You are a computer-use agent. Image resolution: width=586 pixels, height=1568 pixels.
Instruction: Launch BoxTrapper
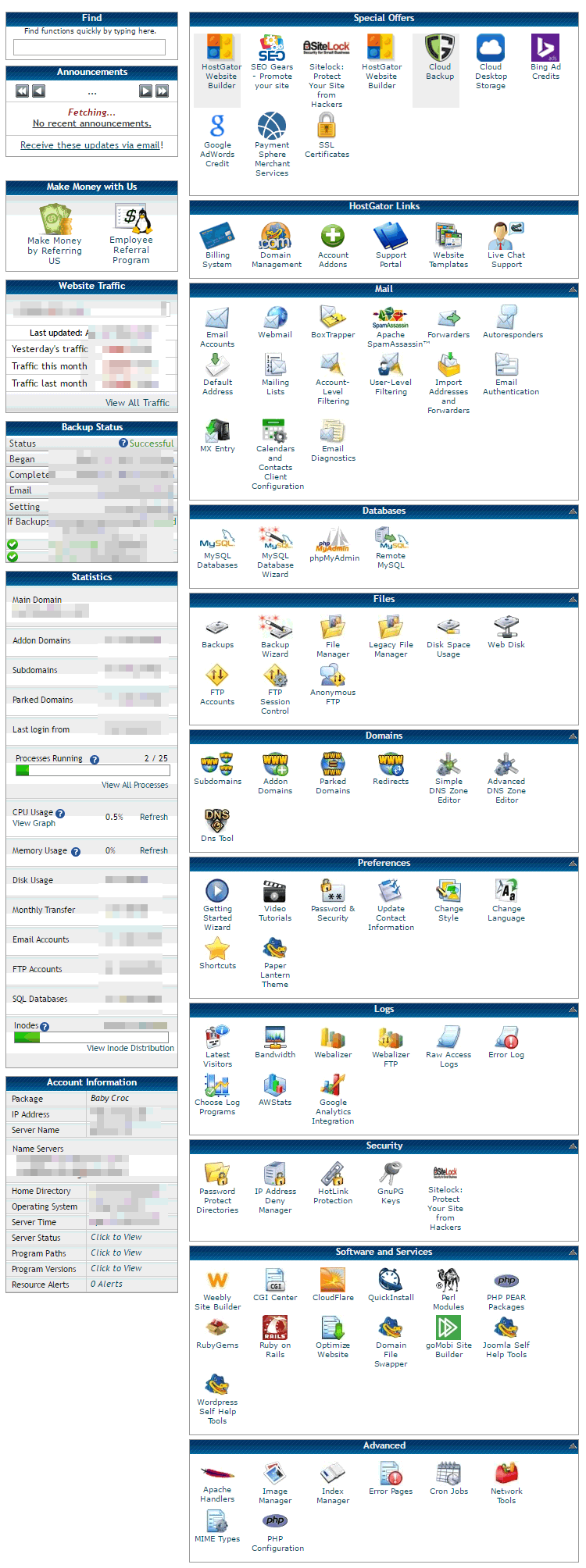click(333, 323)
